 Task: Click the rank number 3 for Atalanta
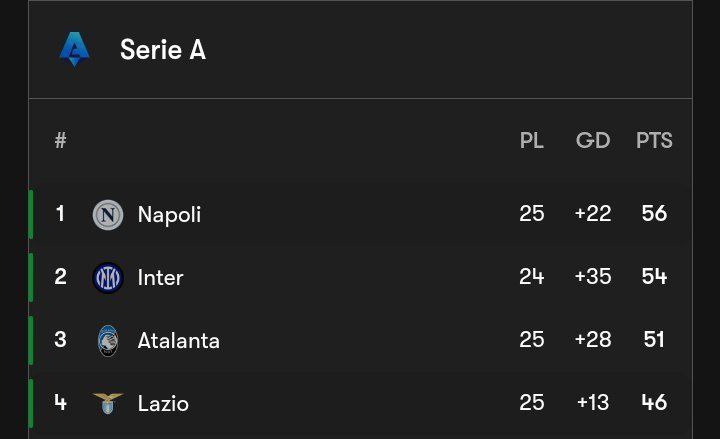[60, 340]
